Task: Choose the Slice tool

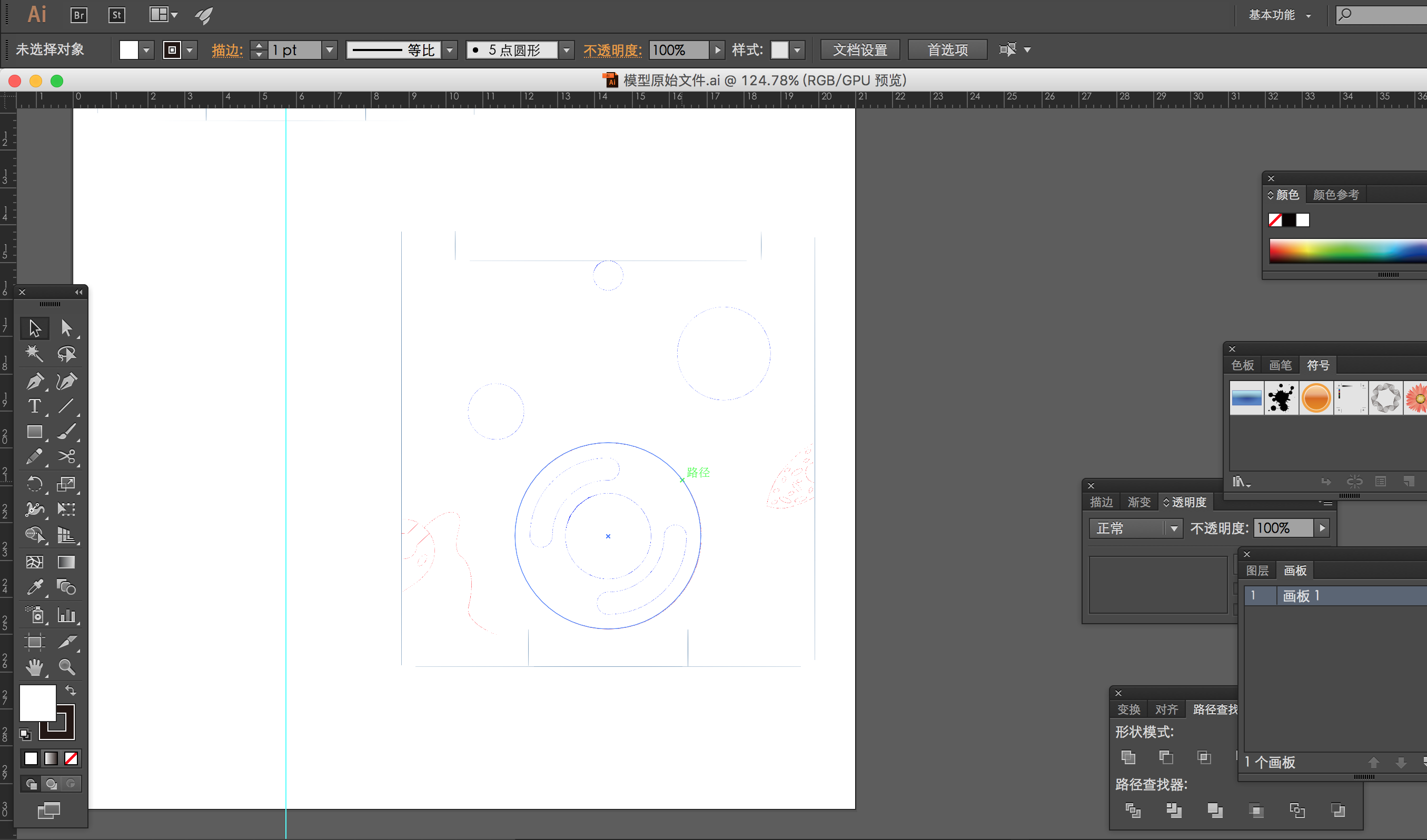Action: tap(66, 642)
